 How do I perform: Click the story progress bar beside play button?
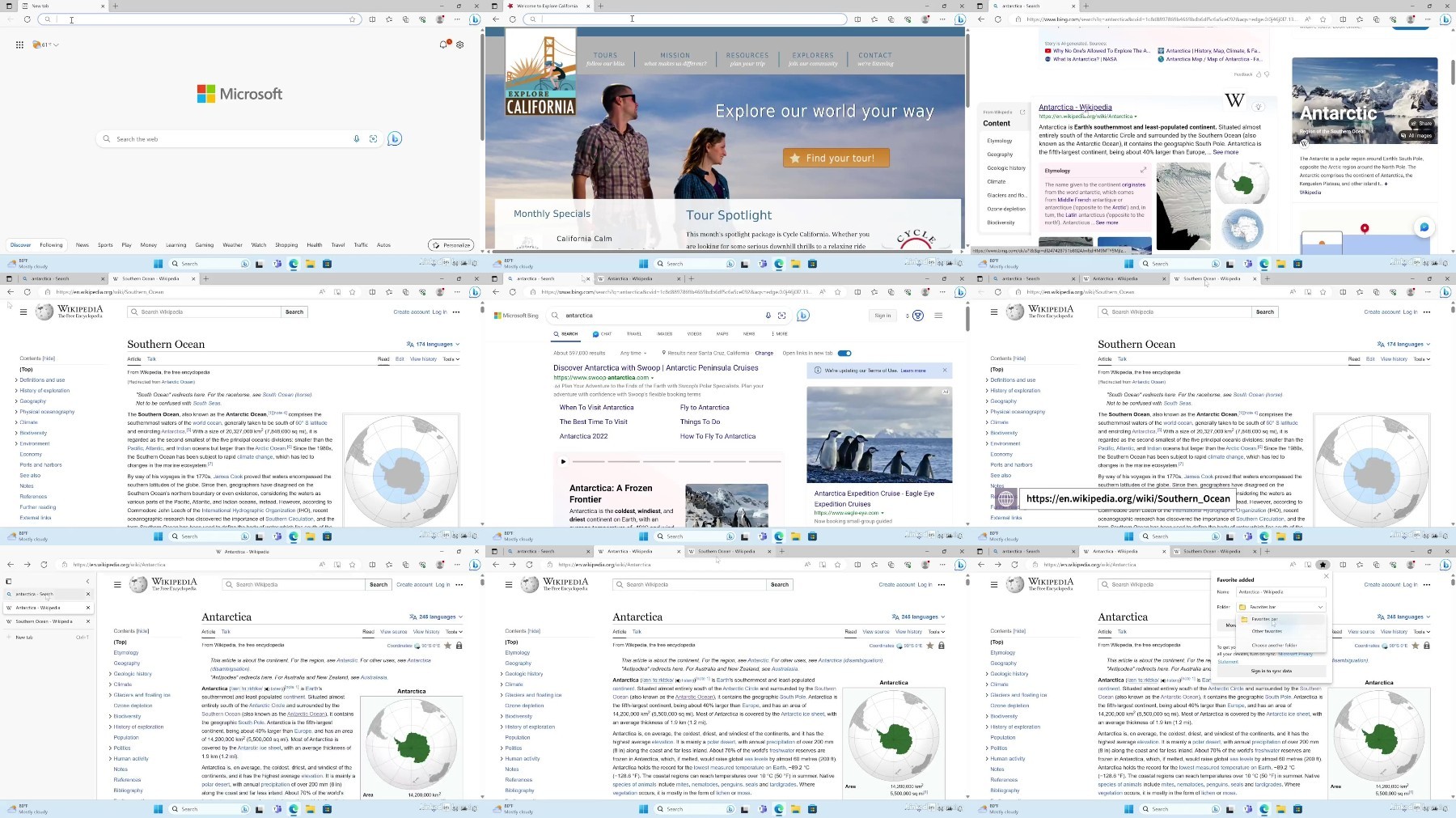pyautogui.click(x=678, y=461)
